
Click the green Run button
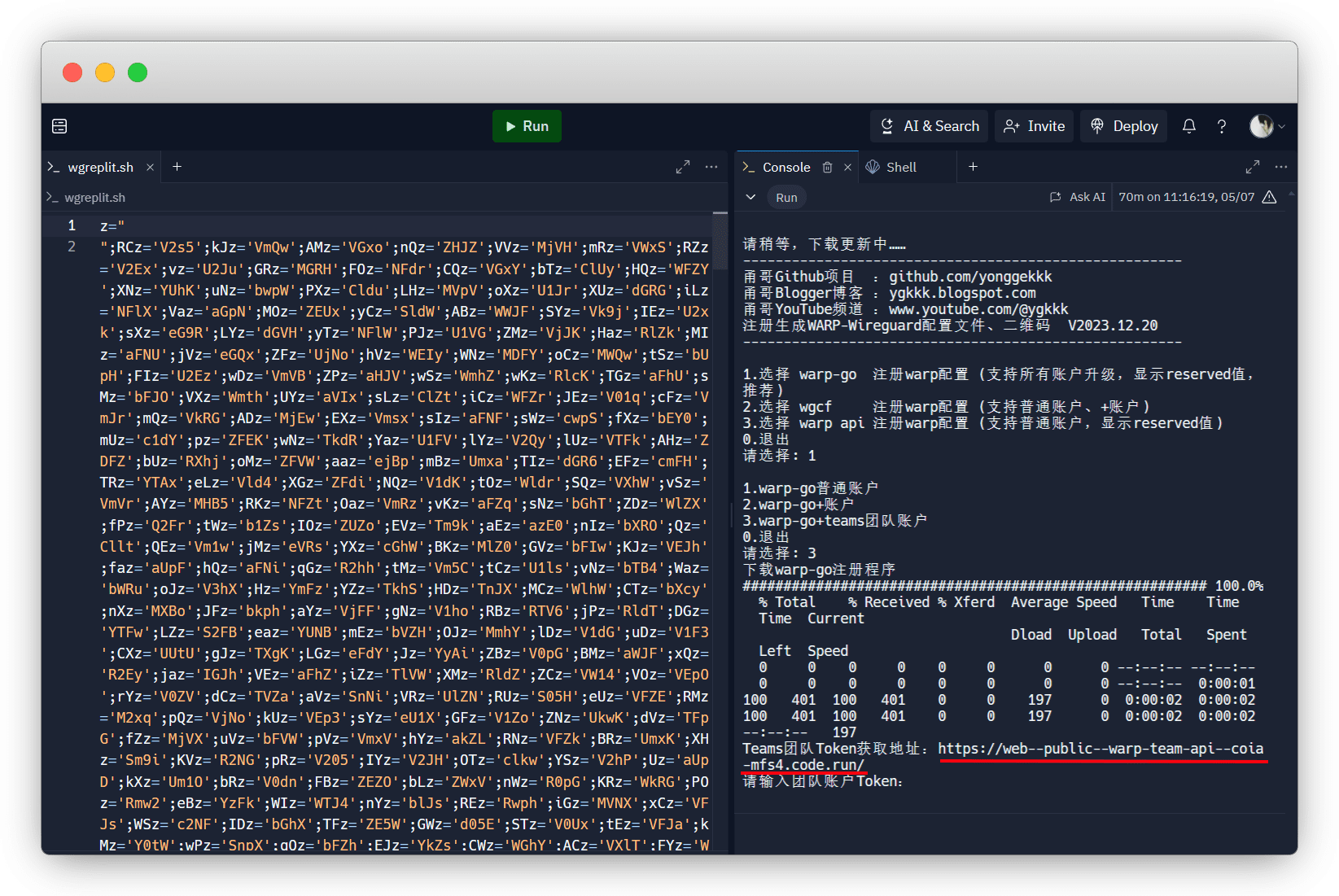(x=527, y=126)
